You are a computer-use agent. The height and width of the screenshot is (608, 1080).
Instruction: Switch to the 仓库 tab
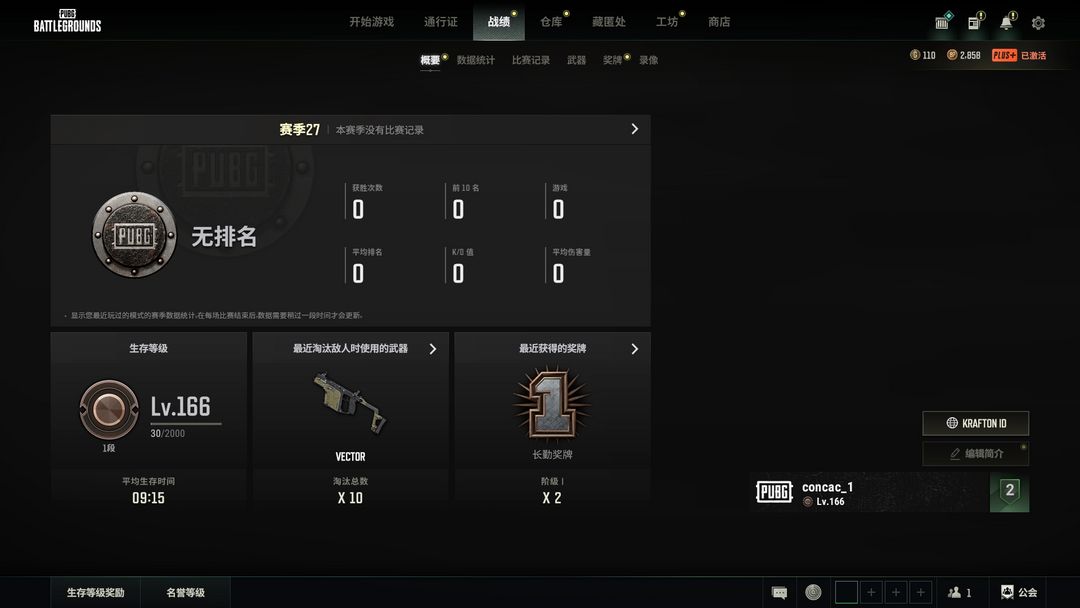(551, 22)
